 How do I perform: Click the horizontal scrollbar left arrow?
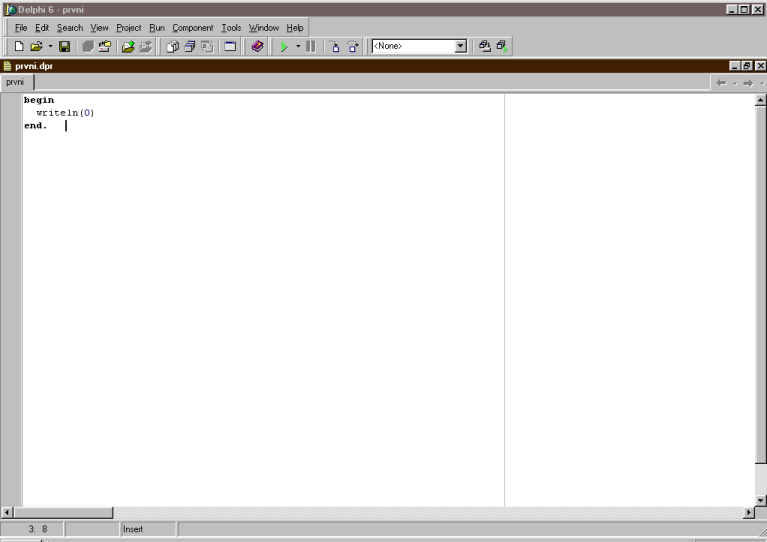(x=7, y=513)
